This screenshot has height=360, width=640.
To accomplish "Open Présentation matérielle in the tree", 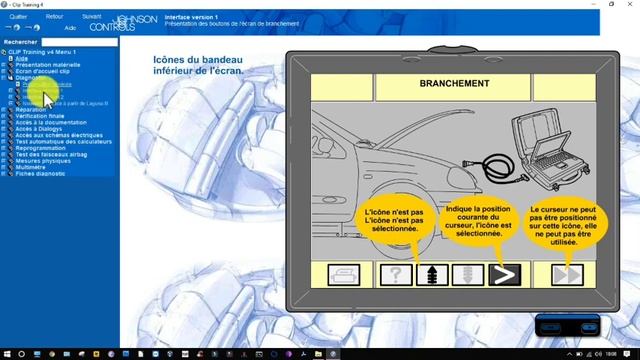I will tap(48, 65).
